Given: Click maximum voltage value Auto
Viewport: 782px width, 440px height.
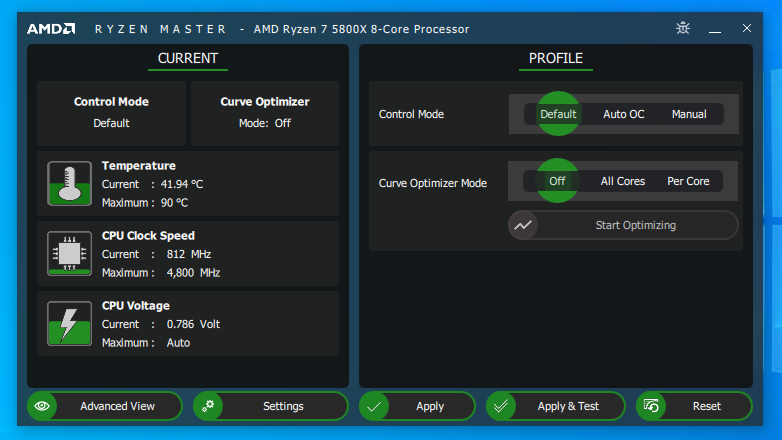Looking at the screenshot, I should point(178,343).
